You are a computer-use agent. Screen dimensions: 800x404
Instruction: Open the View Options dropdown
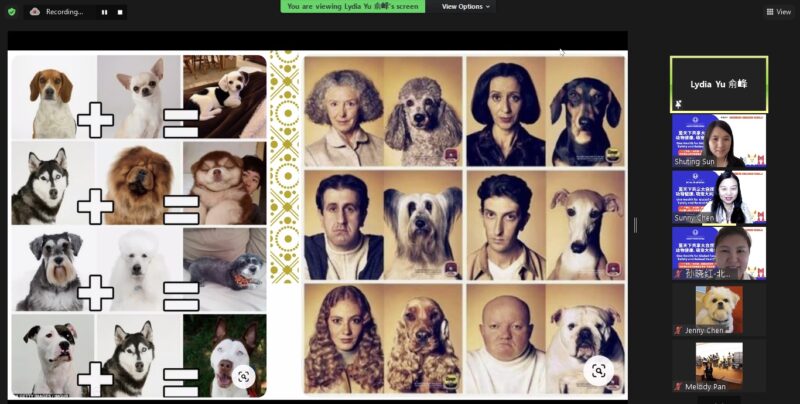point(466,6)
